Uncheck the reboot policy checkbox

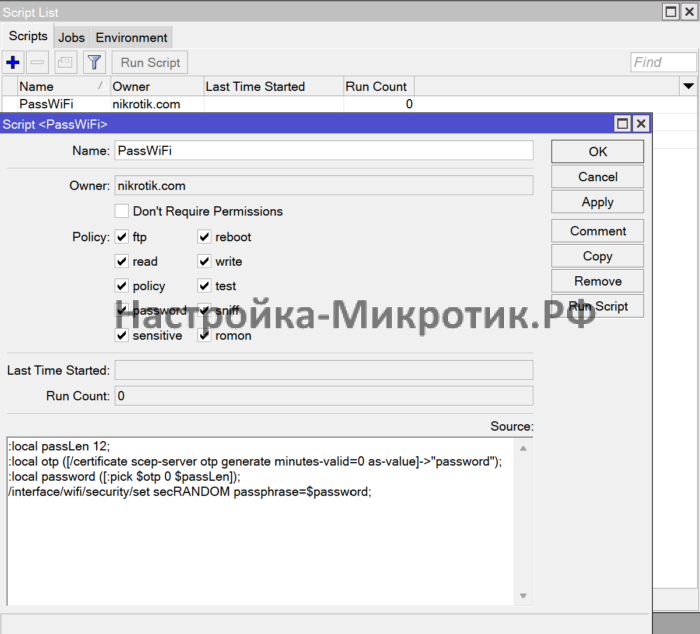point(204,237)
